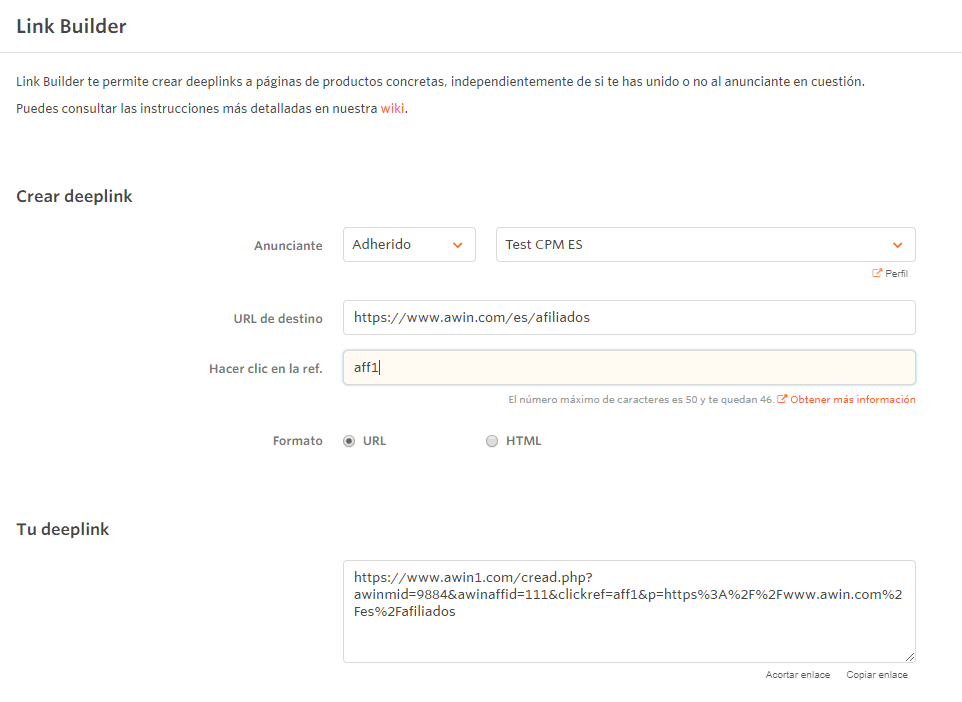Grab the deeplink textarea resize handle
This screenshot has height=702, width=962.
click(910, 657)
